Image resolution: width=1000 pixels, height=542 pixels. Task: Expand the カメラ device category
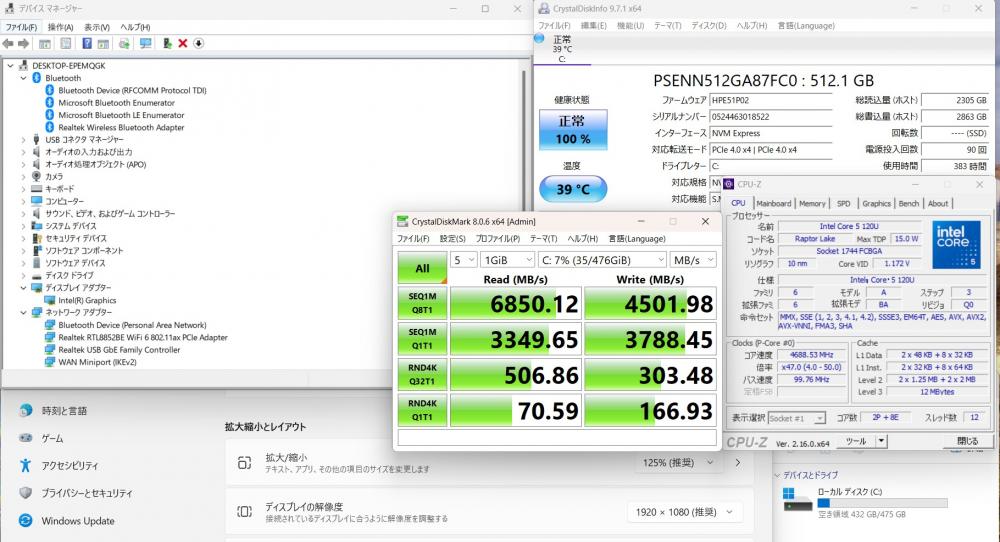(x=25, y=176)
